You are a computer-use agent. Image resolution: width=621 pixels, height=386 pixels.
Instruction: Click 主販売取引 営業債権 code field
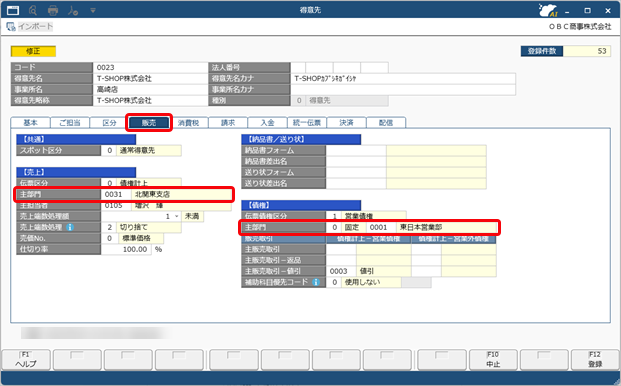coord(341,249)
